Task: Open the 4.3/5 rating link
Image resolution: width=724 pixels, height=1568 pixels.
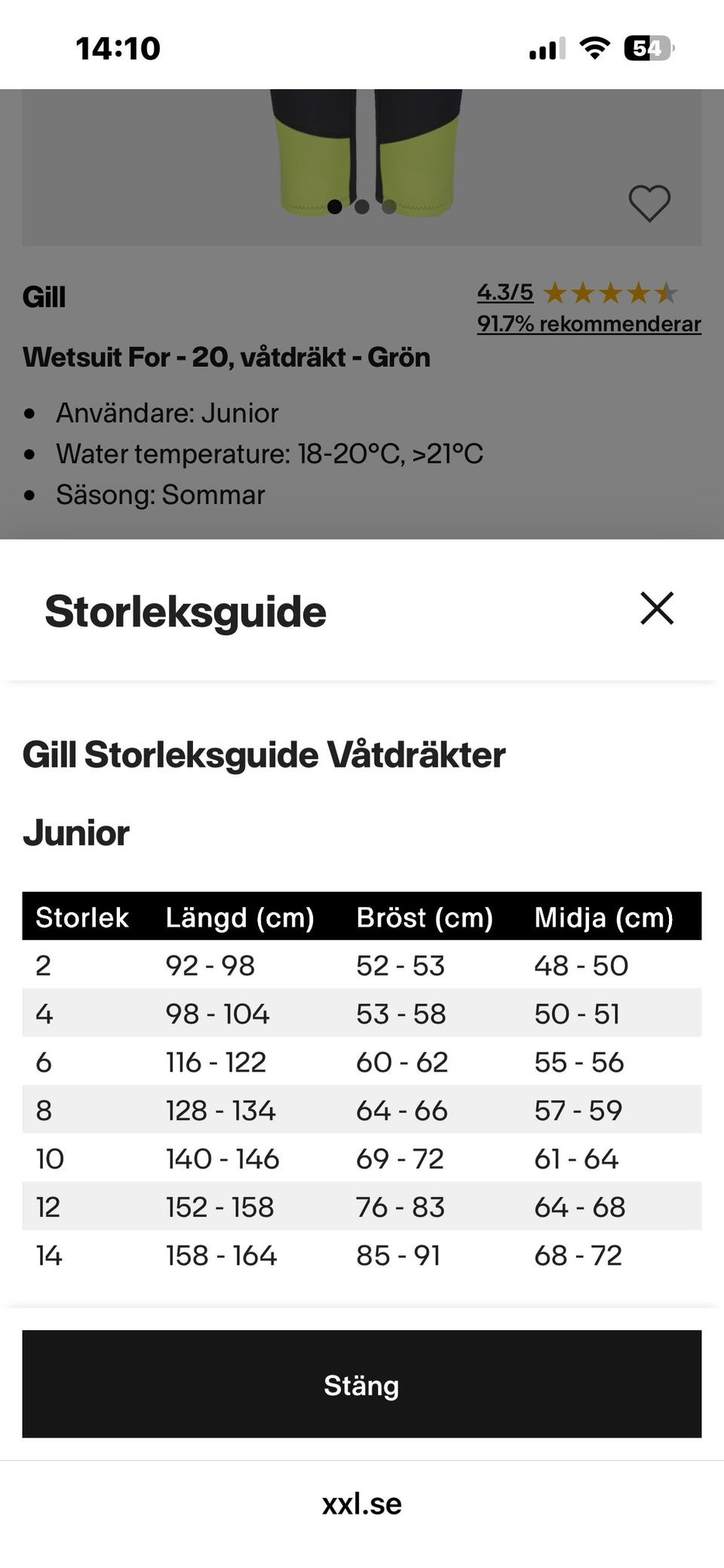Action: point(505,292)
